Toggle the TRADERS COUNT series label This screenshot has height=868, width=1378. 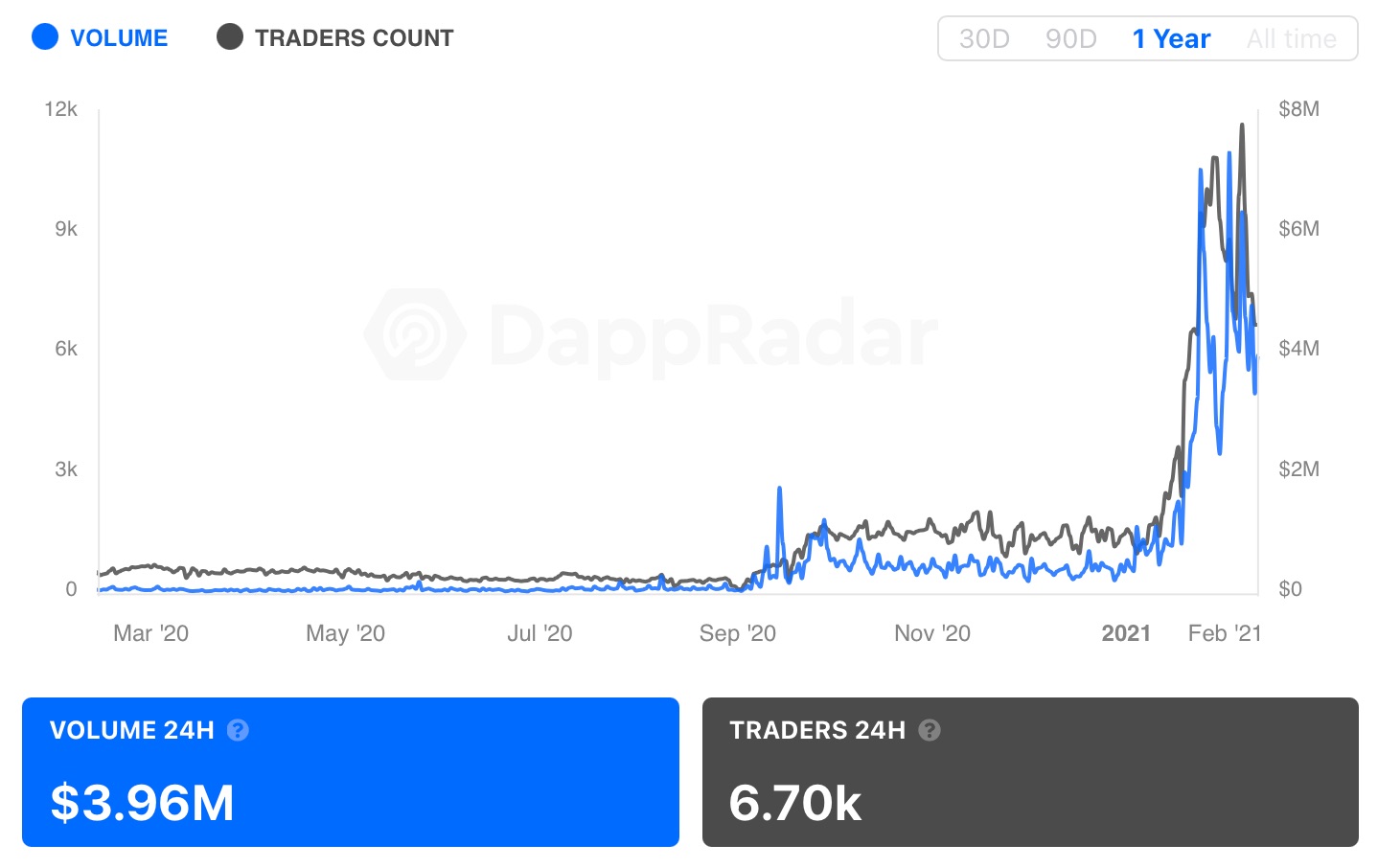pyautogui.click(x=354, y=38)
